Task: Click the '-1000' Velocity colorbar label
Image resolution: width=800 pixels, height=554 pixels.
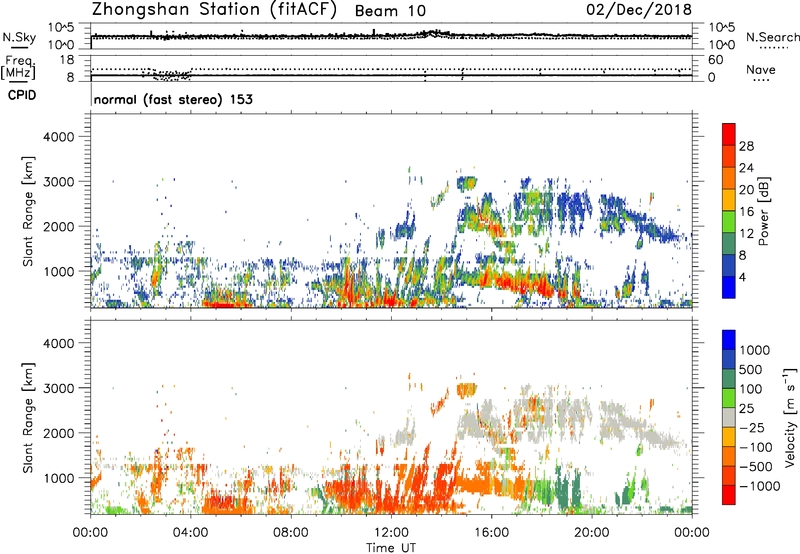Action: (x=759, y=486)
